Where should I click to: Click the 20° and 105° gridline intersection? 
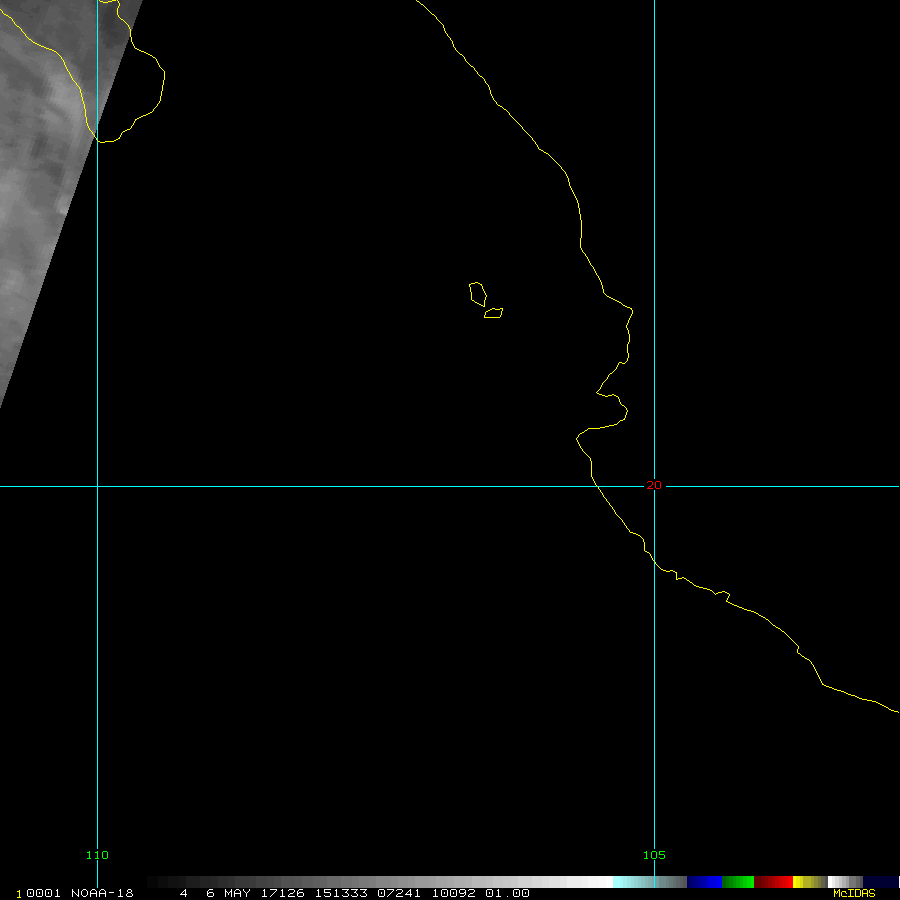tap(654, 486)
